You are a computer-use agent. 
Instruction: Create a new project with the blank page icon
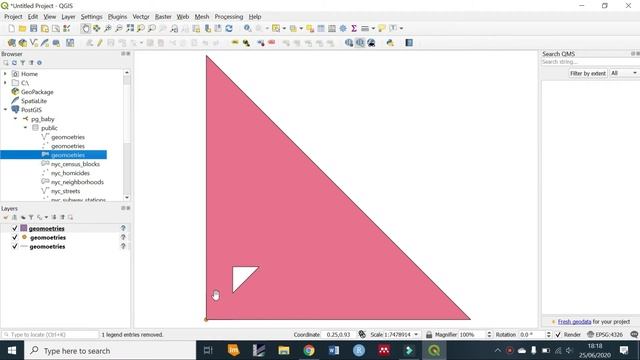[x=12, y=28]
